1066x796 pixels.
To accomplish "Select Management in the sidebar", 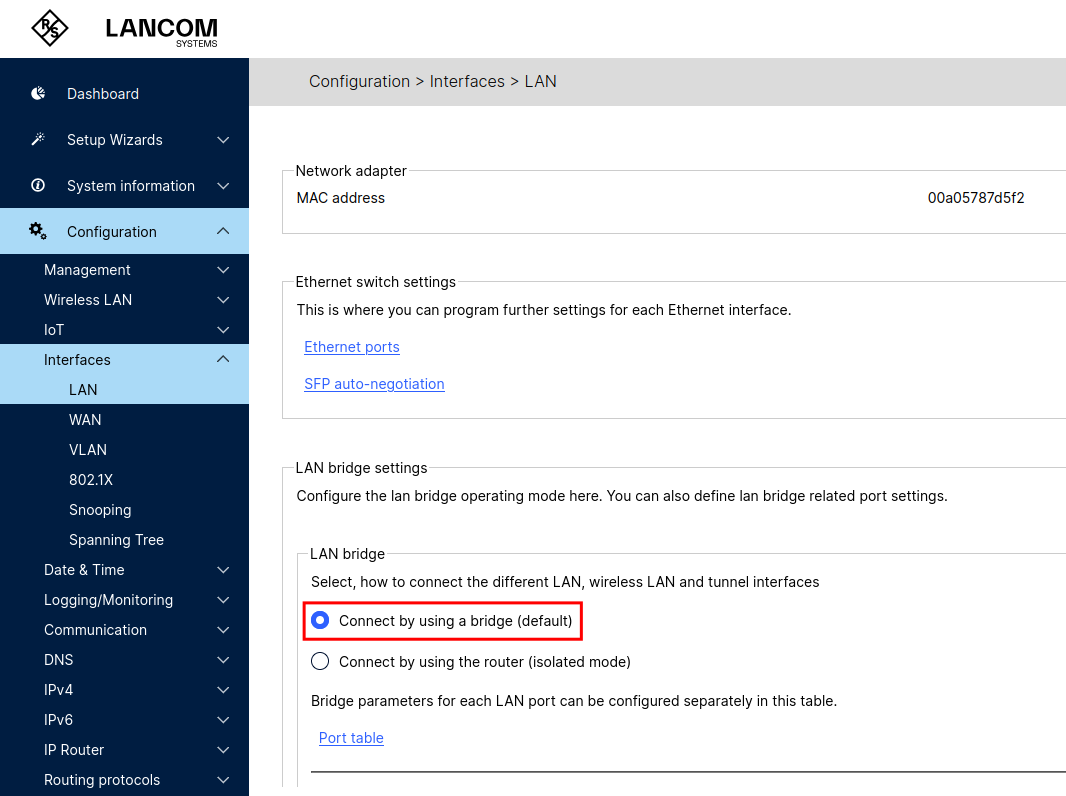I will coord(87,270).
